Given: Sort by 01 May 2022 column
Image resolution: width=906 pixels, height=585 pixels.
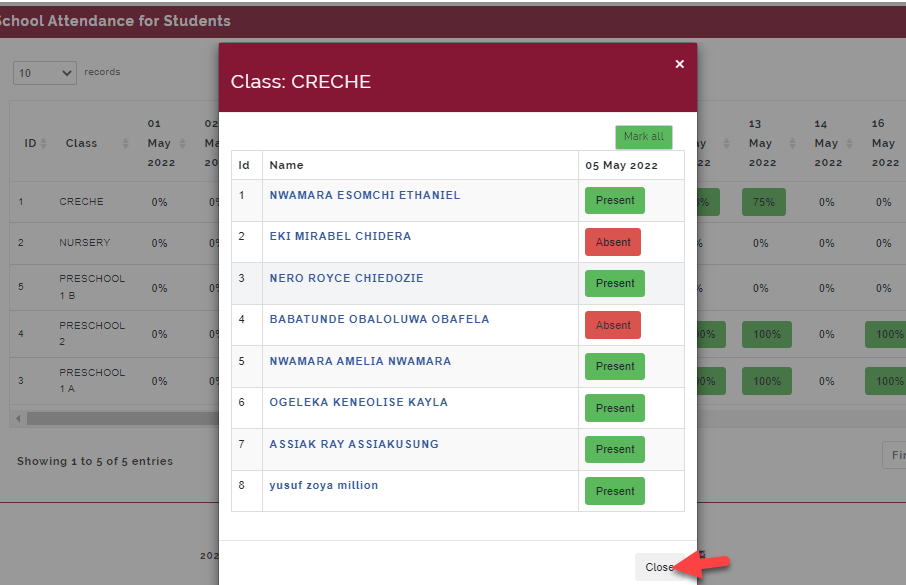Looking at the screenshot, I should pyautogui.click(x=164, y=143).
